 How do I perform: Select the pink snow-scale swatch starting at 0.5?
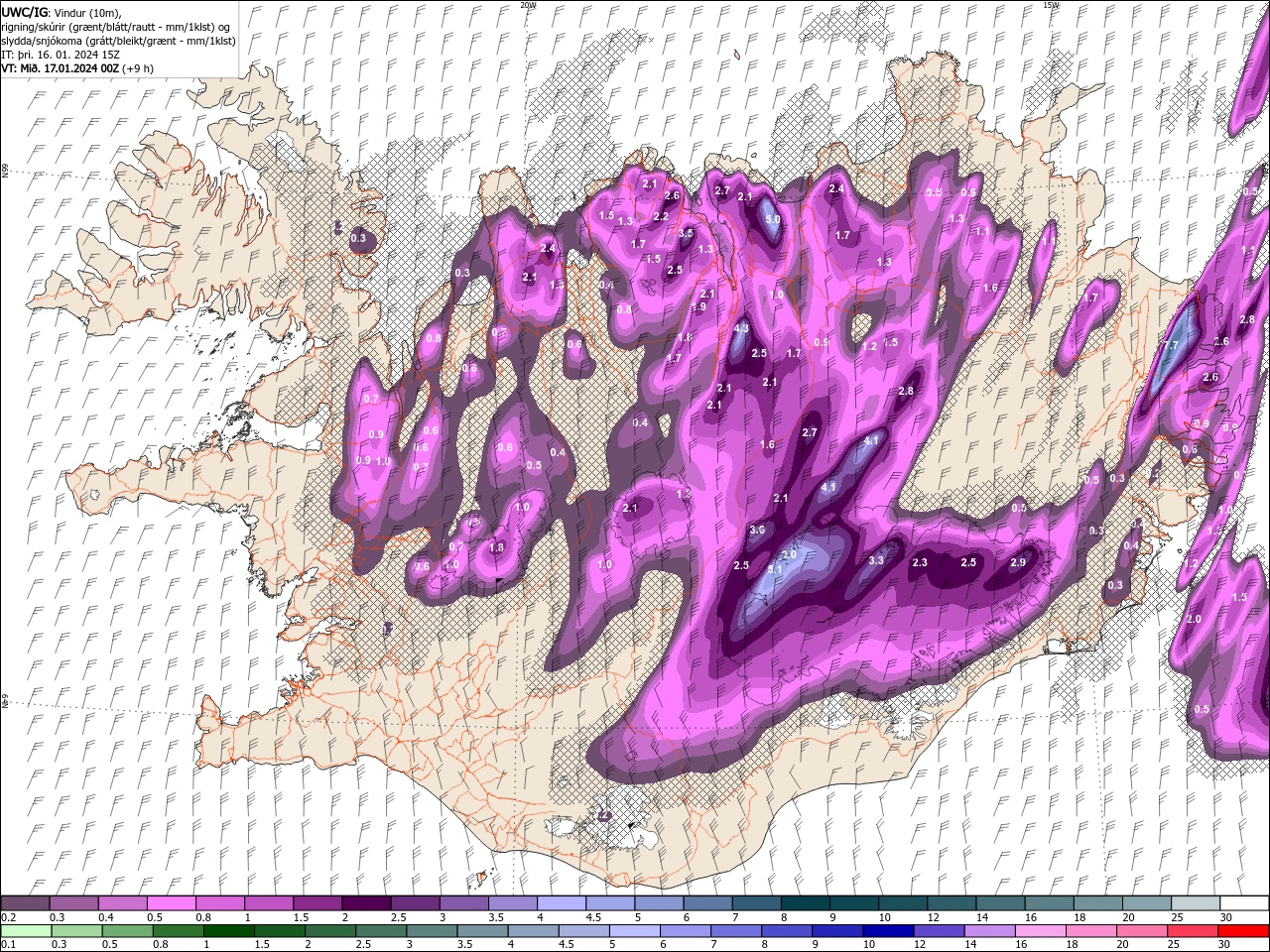pos(171,903)
